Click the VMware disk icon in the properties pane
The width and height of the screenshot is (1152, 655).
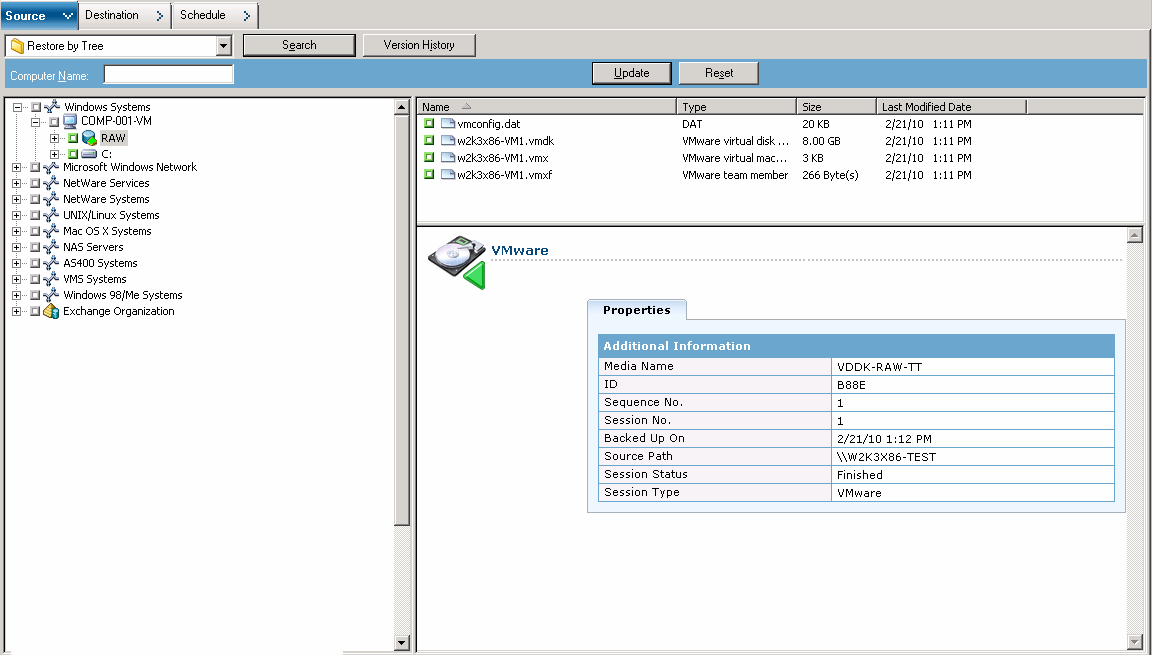click(x=456, y=255)
